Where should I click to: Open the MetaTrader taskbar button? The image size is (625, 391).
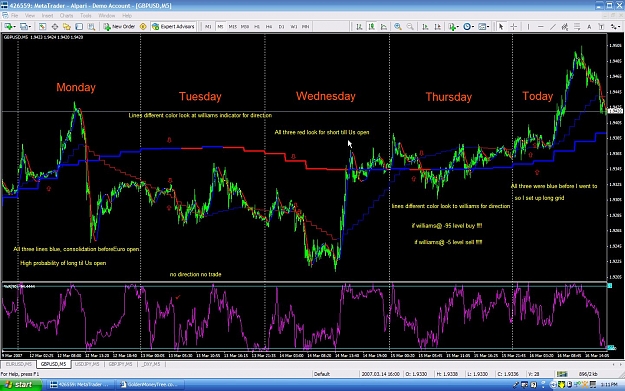click(x=80, y=385)
